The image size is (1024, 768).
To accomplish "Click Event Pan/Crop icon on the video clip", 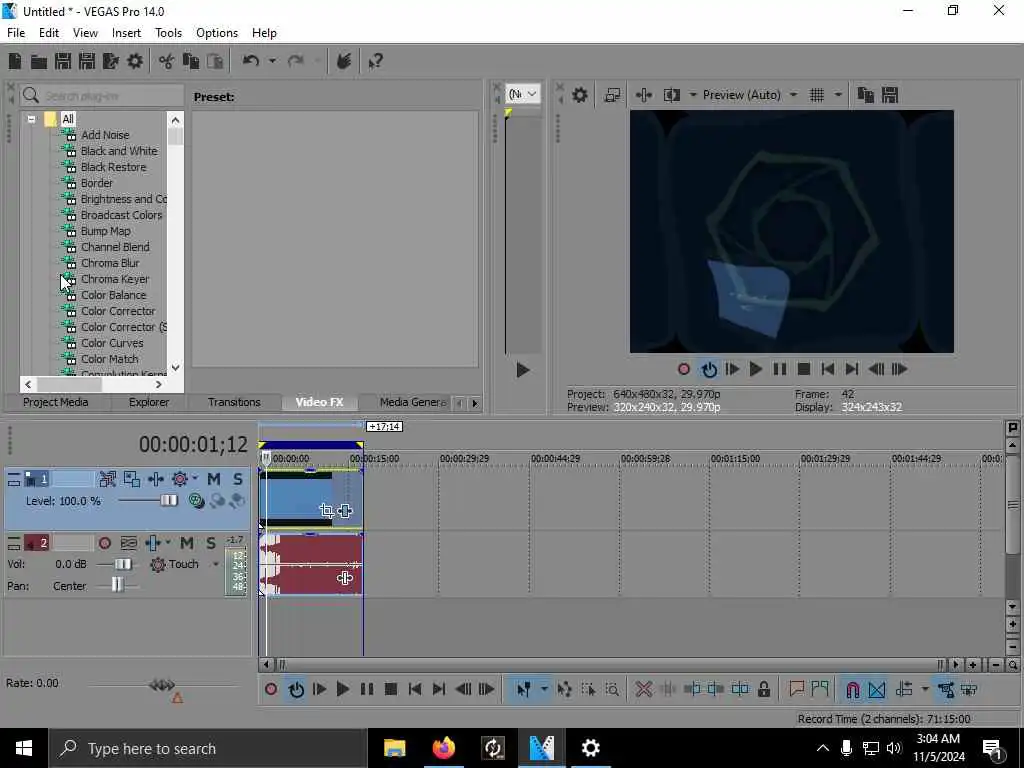I will click(327, 511).
